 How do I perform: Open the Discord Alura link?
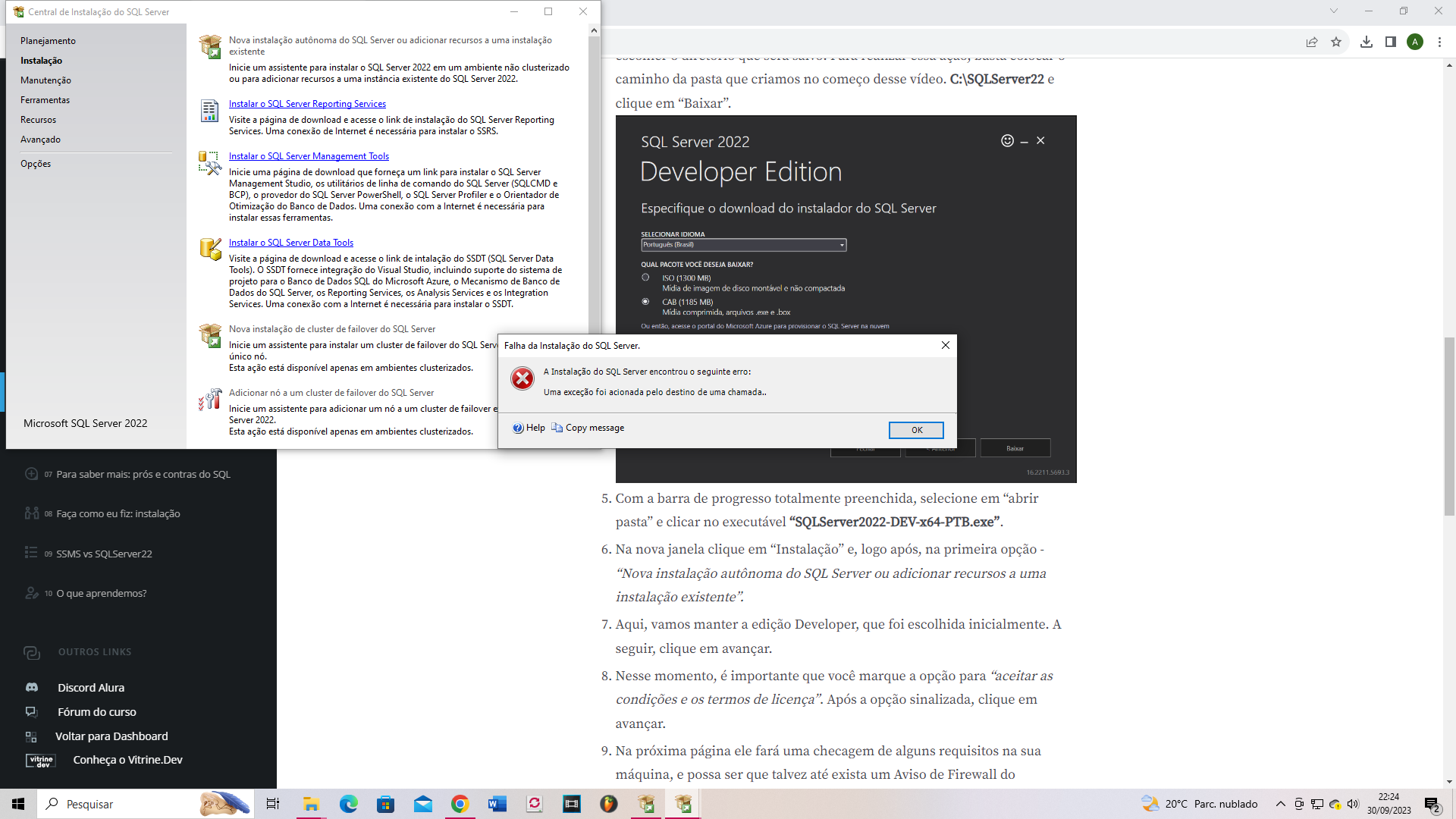91,688
